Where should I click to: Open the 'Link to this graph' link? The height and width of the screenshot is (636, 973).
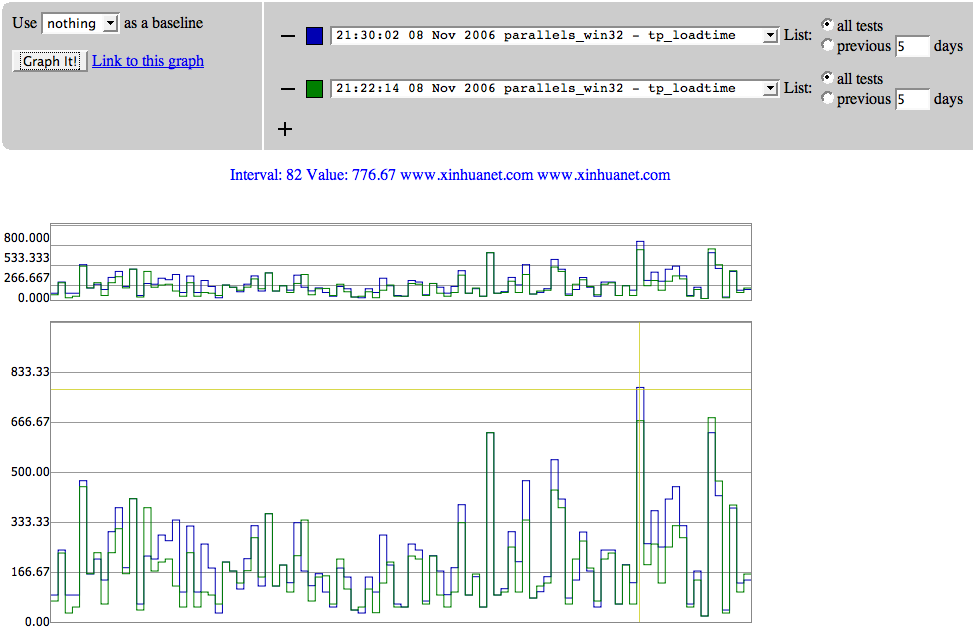click(148, 61)
